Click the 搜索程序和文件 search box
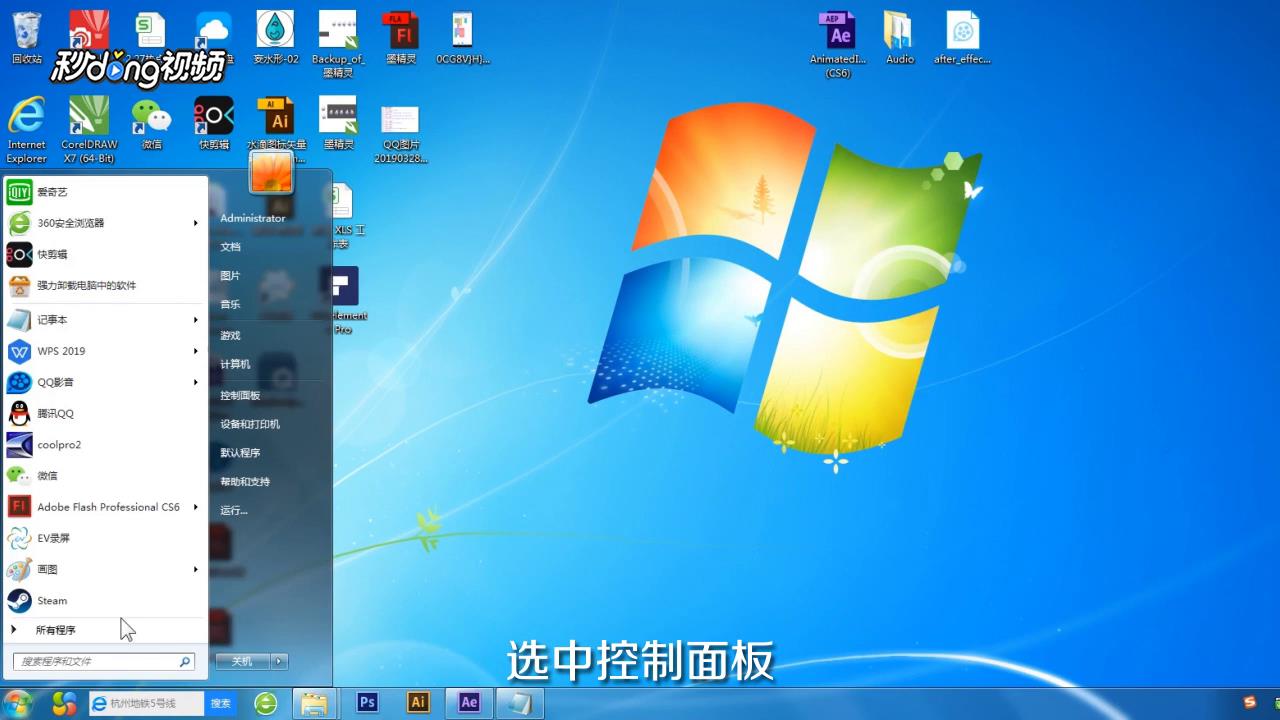 pyautogui.click(x=104, y=662)
